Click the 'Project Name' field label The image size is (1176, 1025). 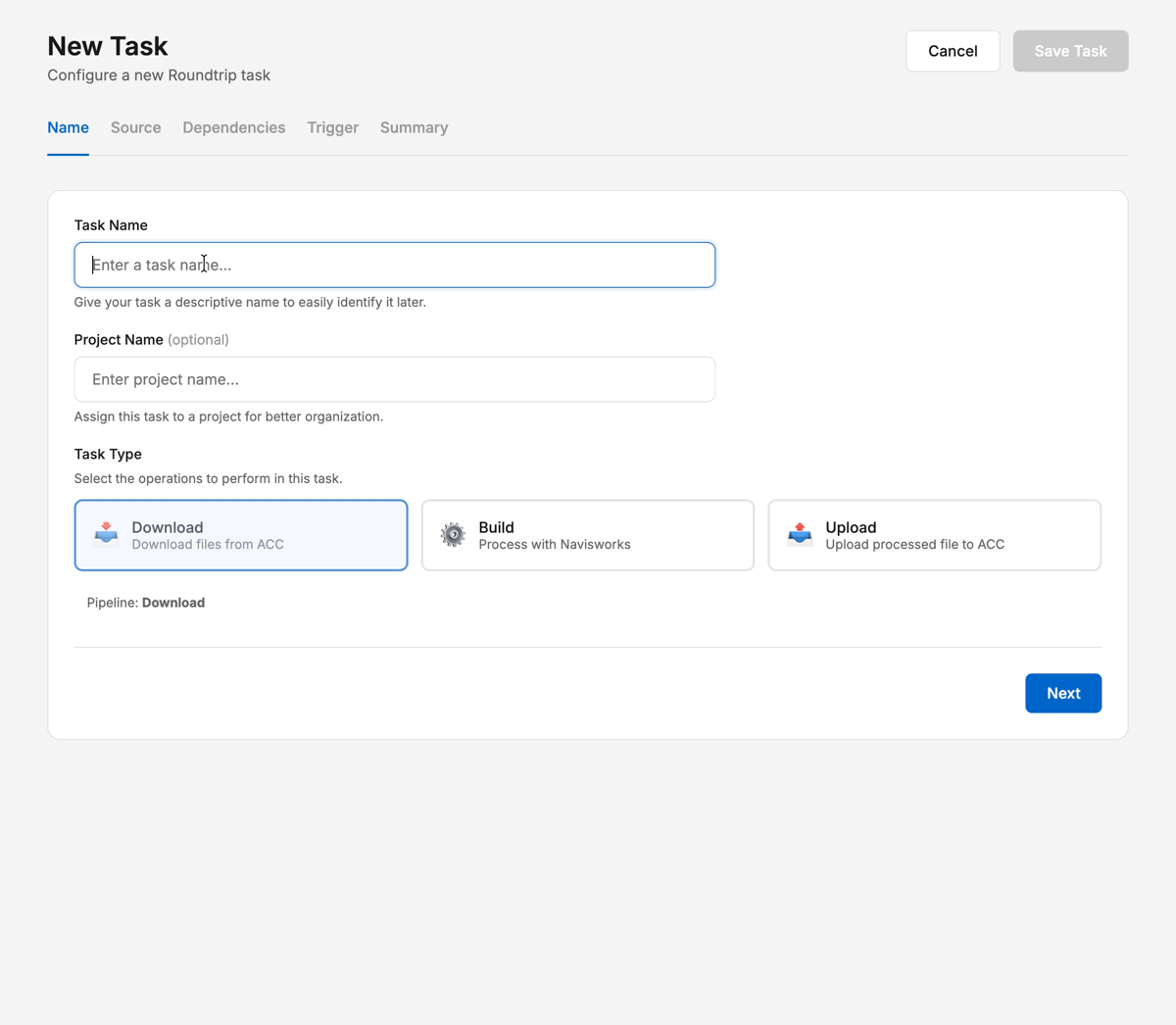click(119, 340)
